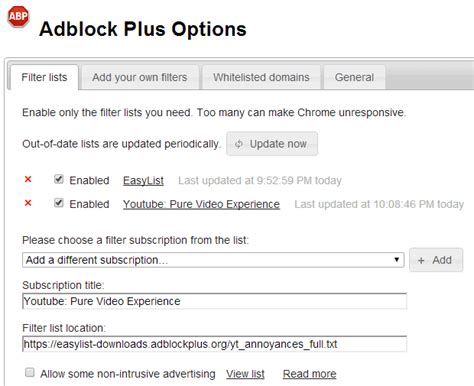The width and height of the screenshot is (474, 386).
Task: Open the Whitelisted domains tab
Action: point(261,77)
